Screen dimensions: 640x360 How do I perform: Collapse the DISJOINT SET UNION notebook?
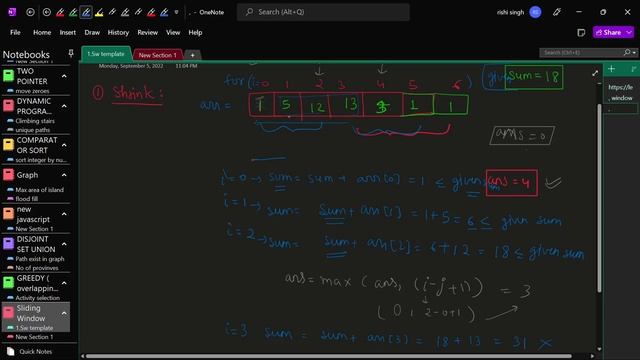pos(64,244)
